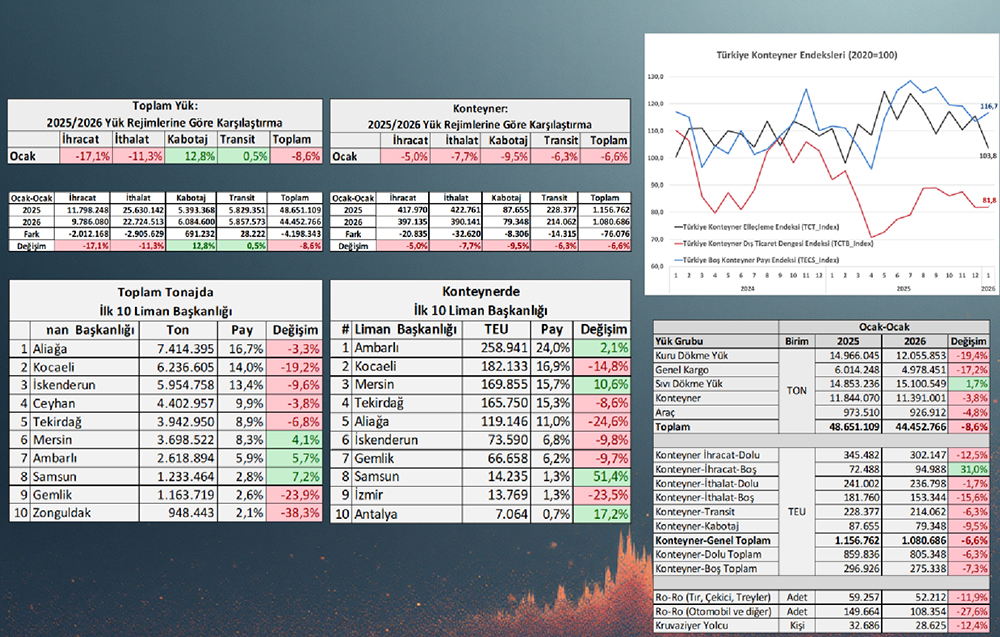Select the TCT_Index legend entry

[x=757, y=227]
